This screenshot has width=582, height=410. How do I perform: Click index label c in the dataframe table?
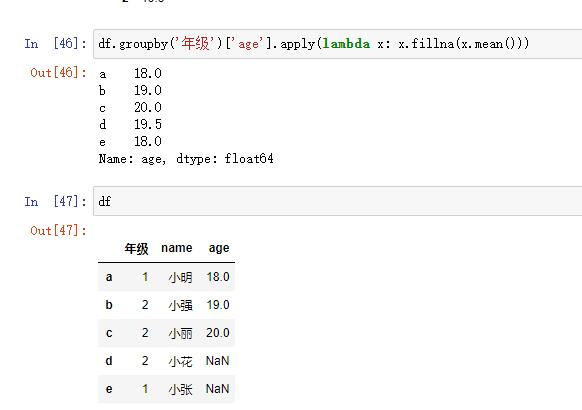109,333
